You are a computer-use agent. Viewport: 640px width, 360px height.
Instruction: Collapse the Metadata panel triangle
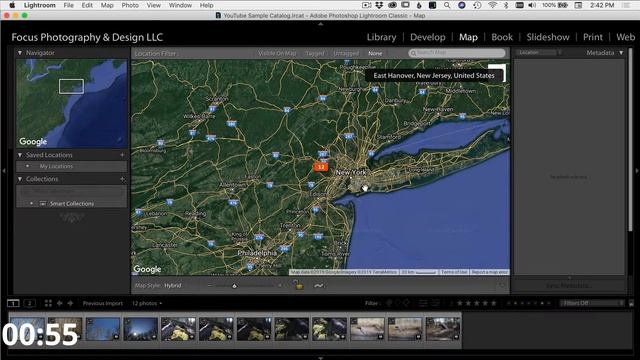(621, 53)
